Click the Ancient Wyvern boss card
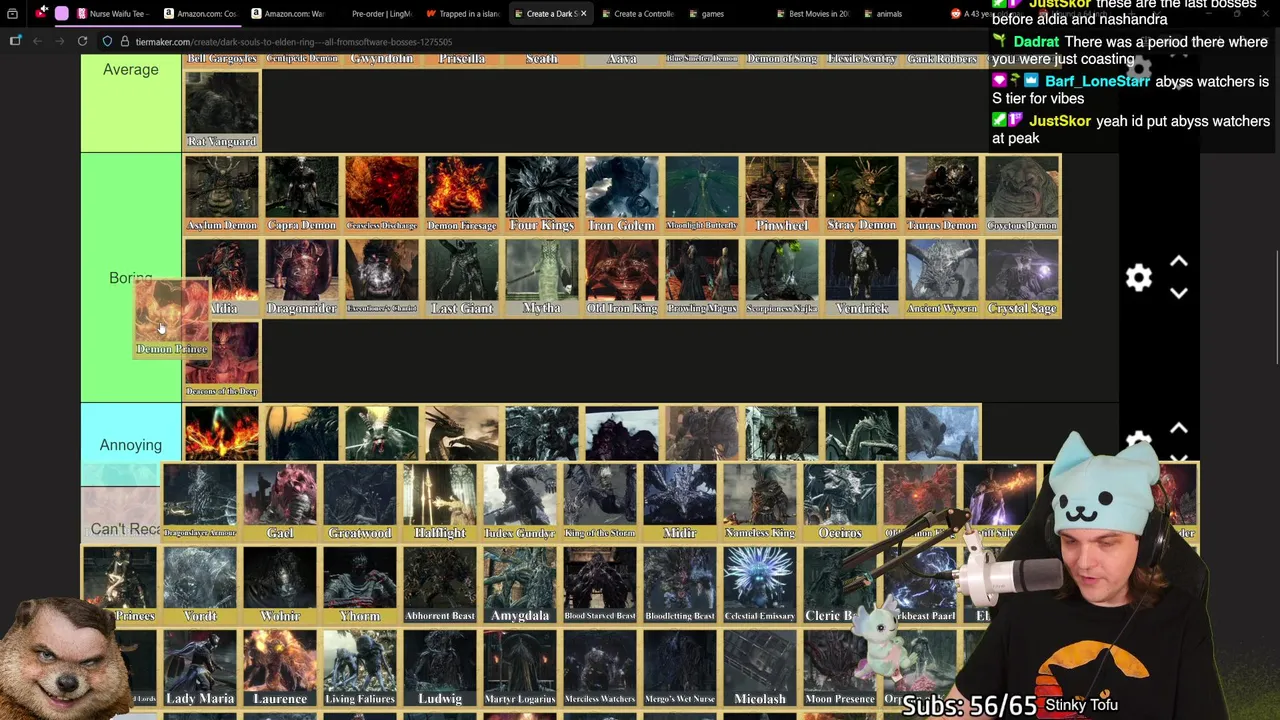 pyautogui.click(x=941, y=277)
